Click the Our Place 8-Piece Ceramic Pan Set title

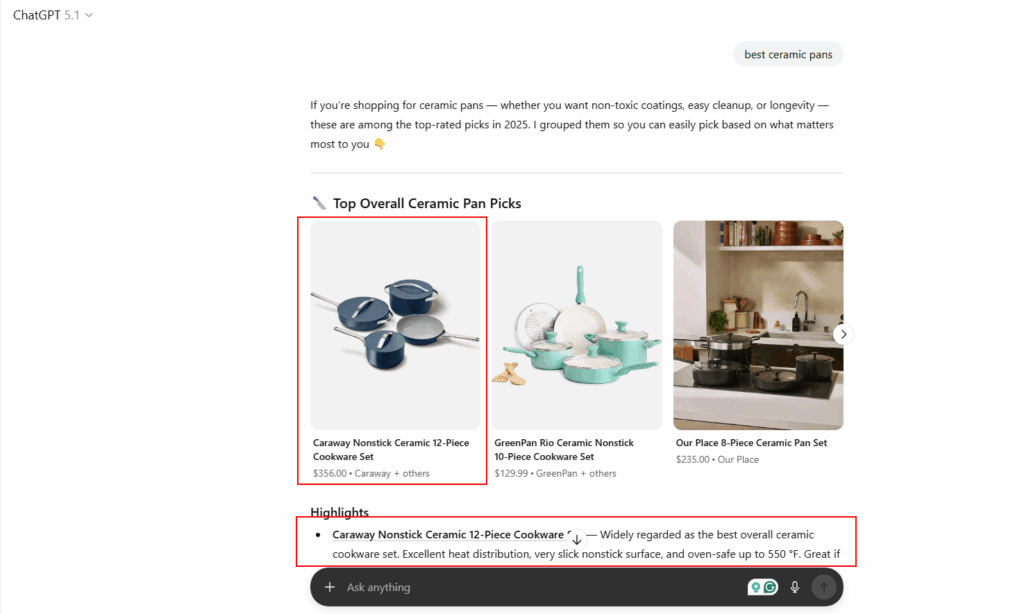tap(751, 443)
